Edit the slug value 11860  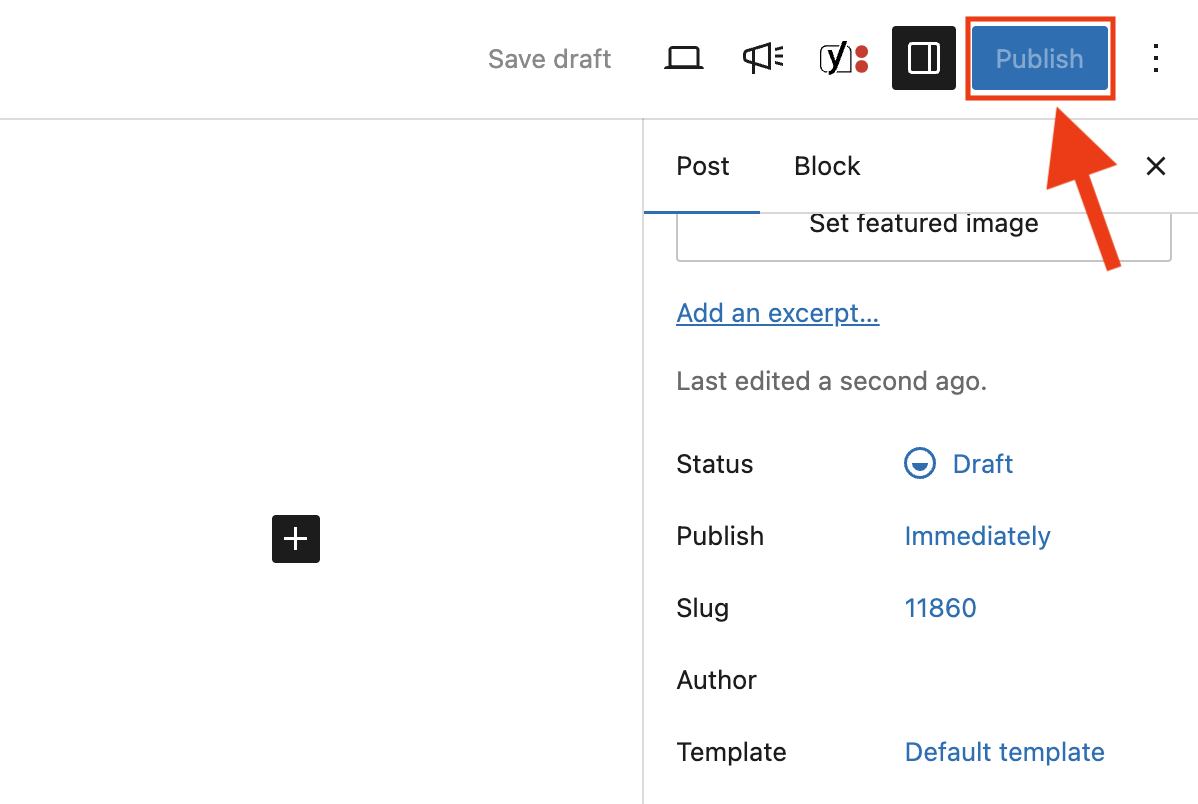(940, 608)
